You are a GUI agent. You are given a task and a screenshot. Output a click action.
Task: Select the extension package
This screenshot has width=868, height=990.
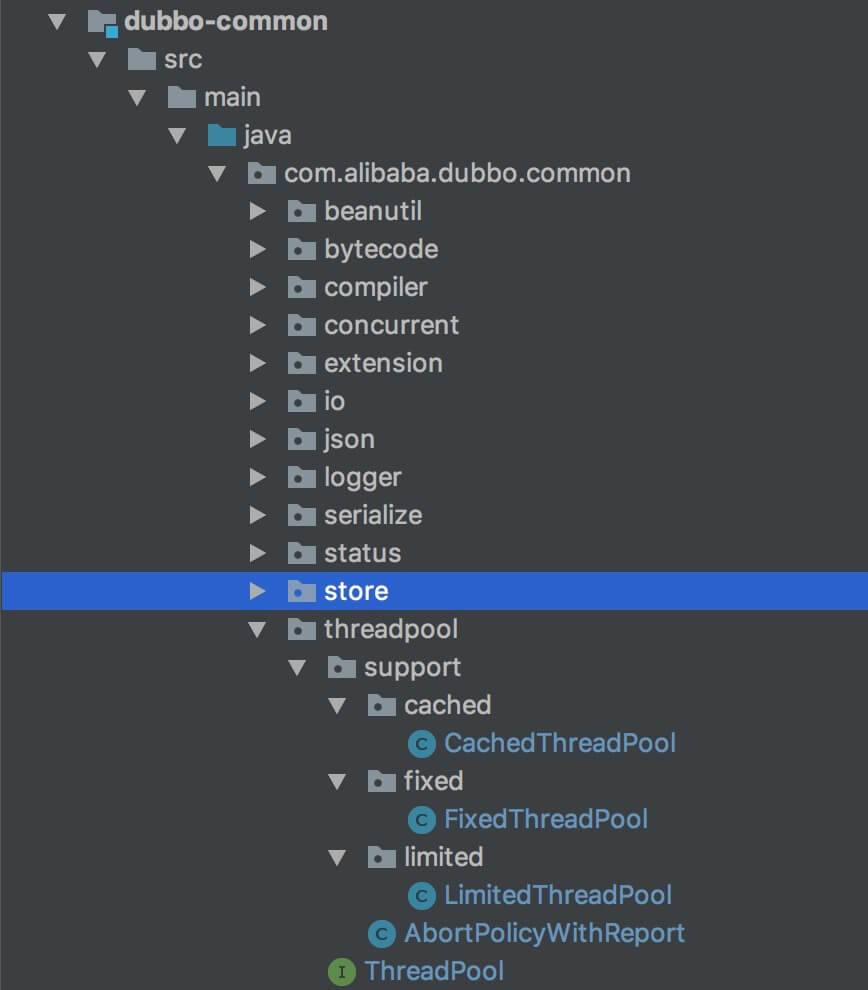(382, 363)
